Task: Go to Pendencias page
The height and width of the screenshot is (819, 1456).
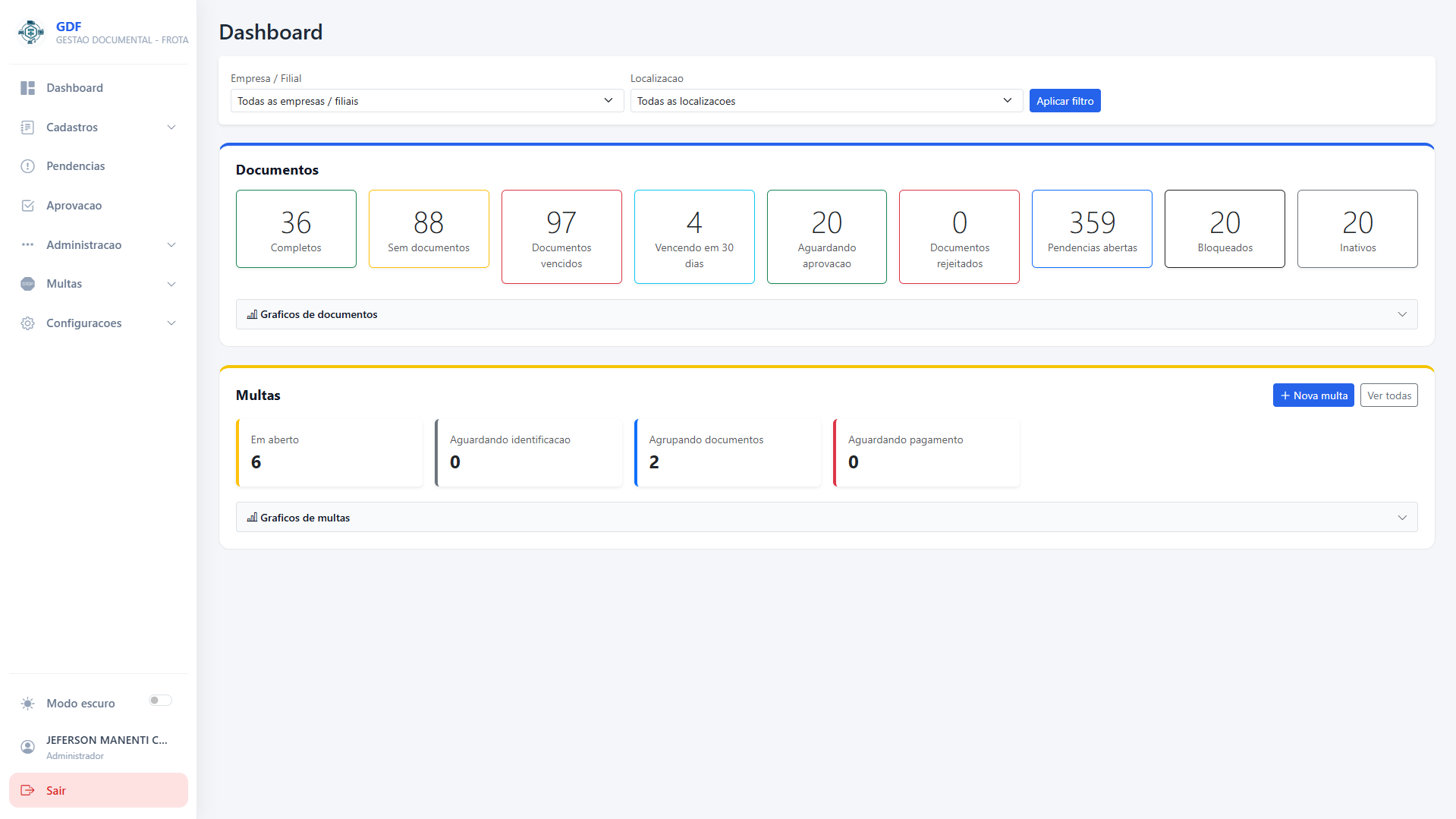Action: [99, 166]
